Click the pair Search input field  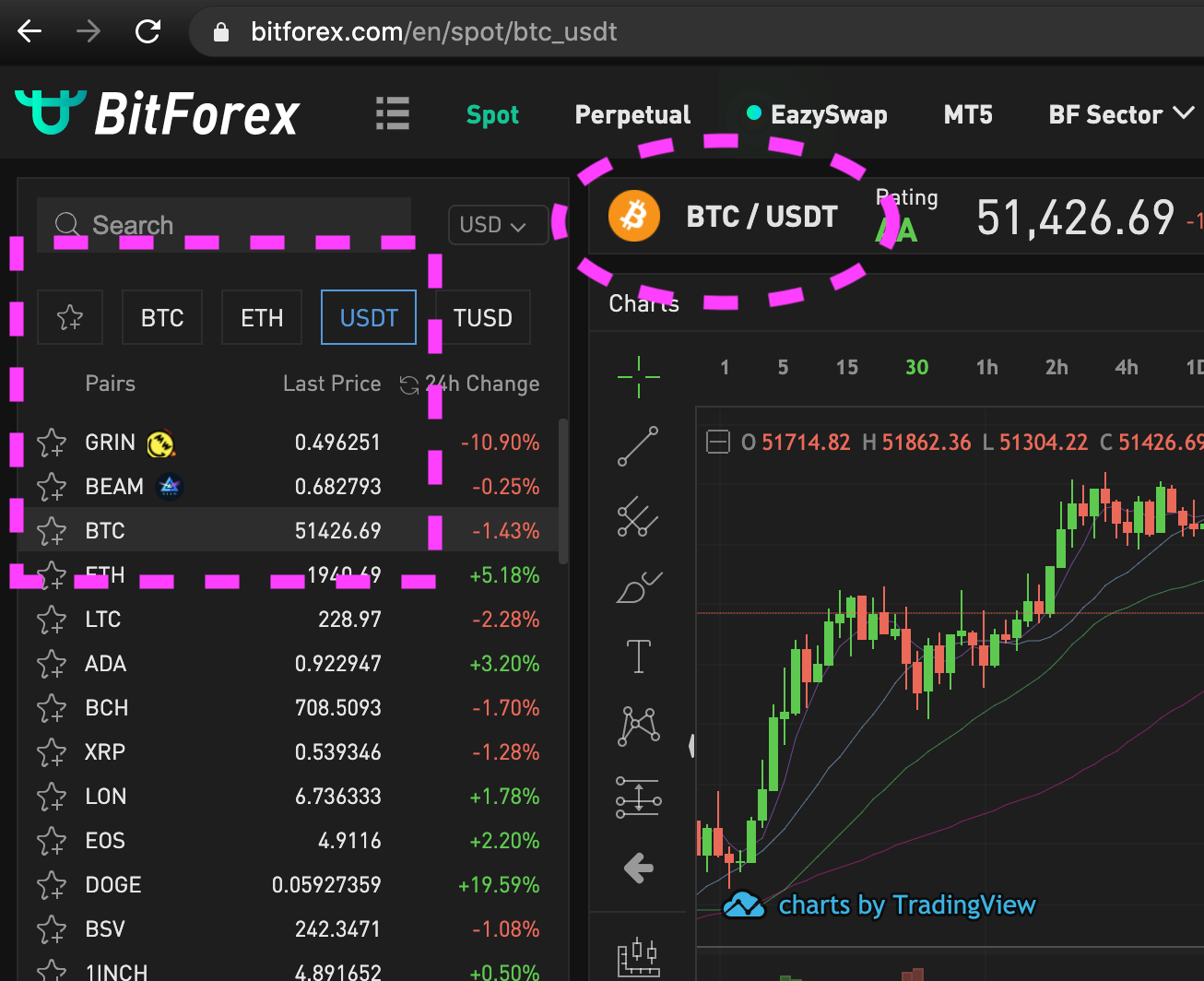pos(224,224)
